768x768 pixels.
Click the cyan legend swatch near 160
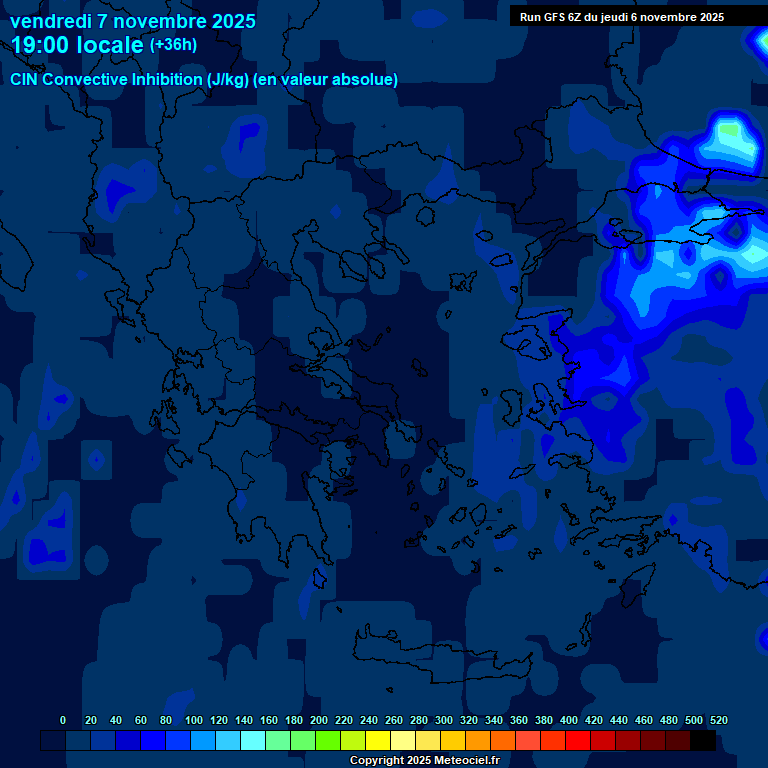pyautogui.click(x=253, y=741)
